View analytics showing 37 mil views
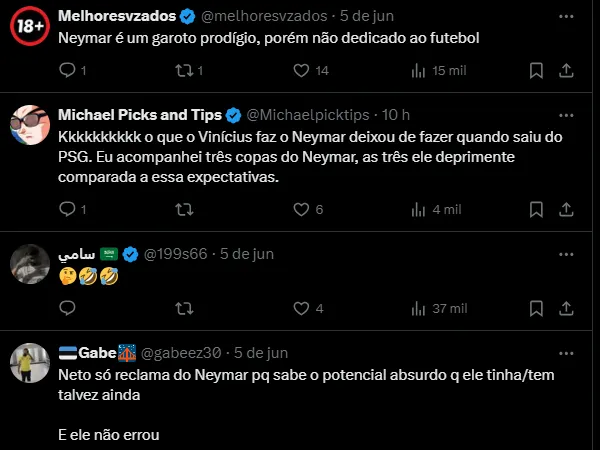This screenshot has height=450, width=600. tap(418, 308)
